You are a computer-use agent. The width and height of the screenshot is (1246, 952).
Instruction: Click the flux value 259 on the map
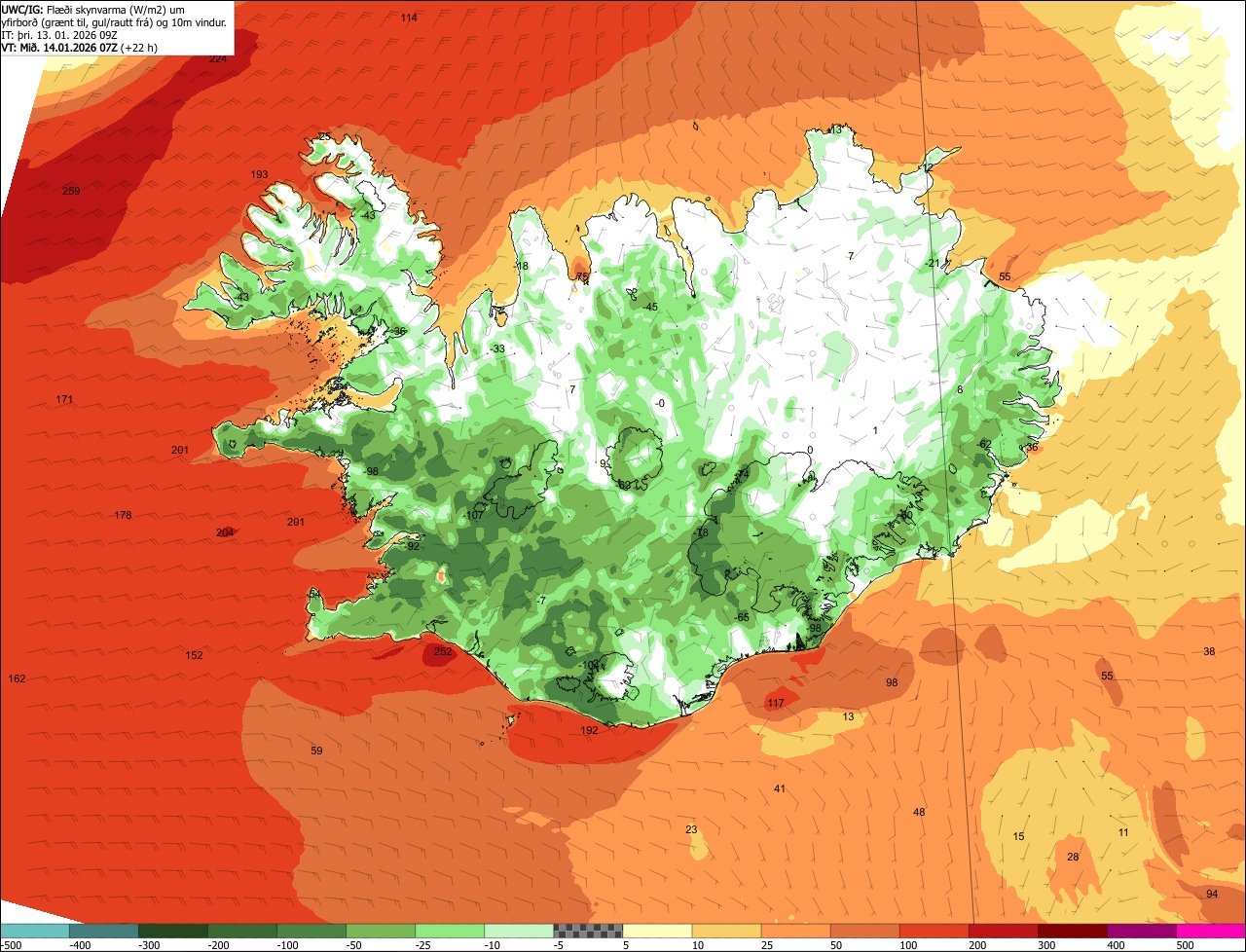click(x=71, y=191)
